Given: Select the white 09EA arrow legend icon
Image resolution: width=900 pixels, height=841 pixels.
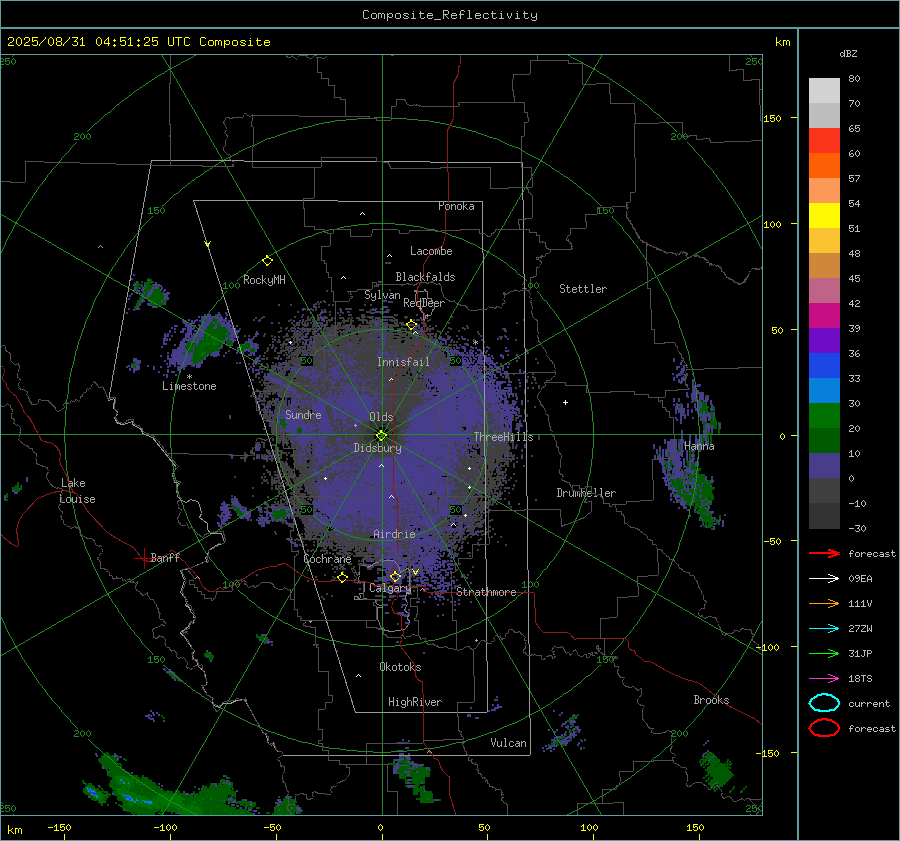Looking at the screenshot, I should (x=824, y=579).
